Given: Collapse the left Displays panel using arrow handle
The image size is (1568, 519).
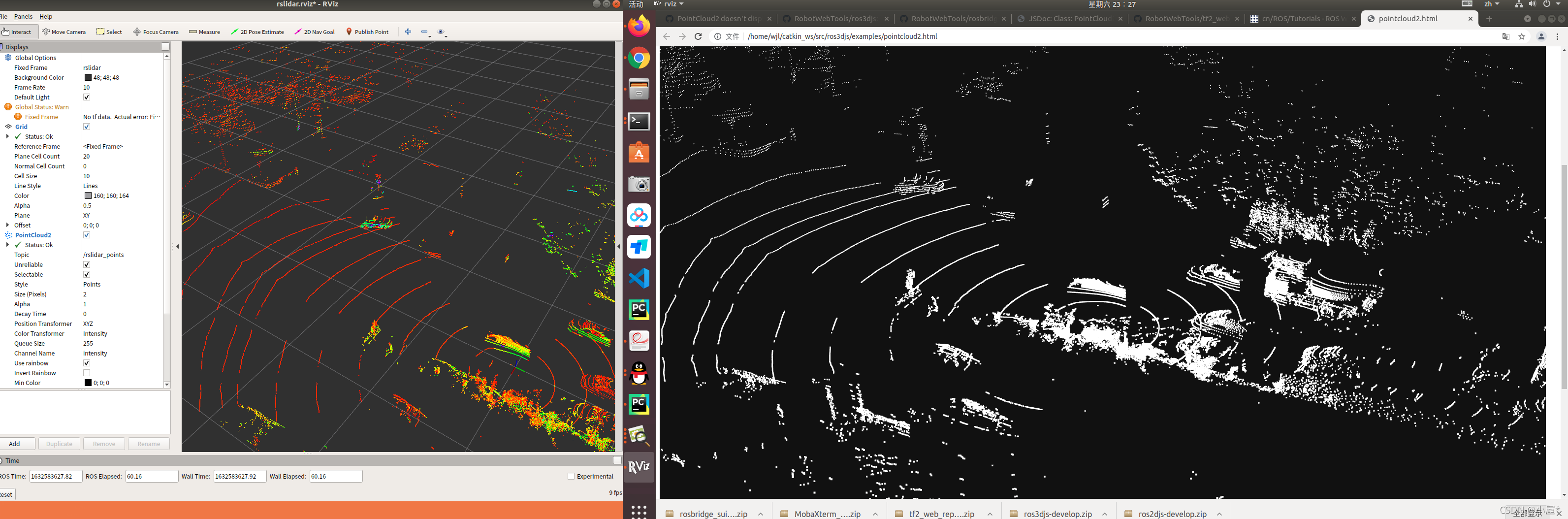Looking at the screenshot, I should click(x=177, y=247).
